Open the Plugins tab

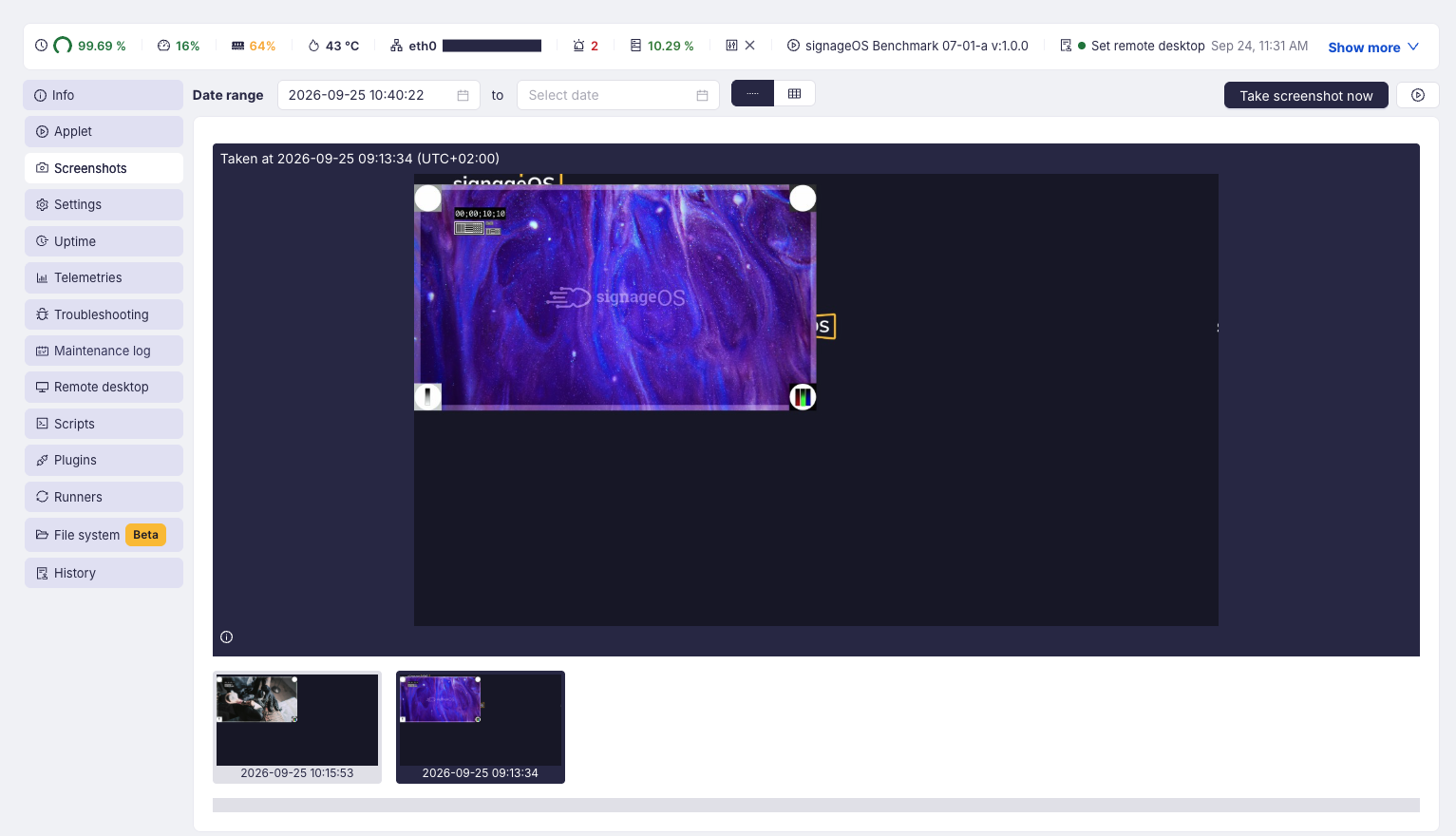pyautogui.click(x=104, y=460)
